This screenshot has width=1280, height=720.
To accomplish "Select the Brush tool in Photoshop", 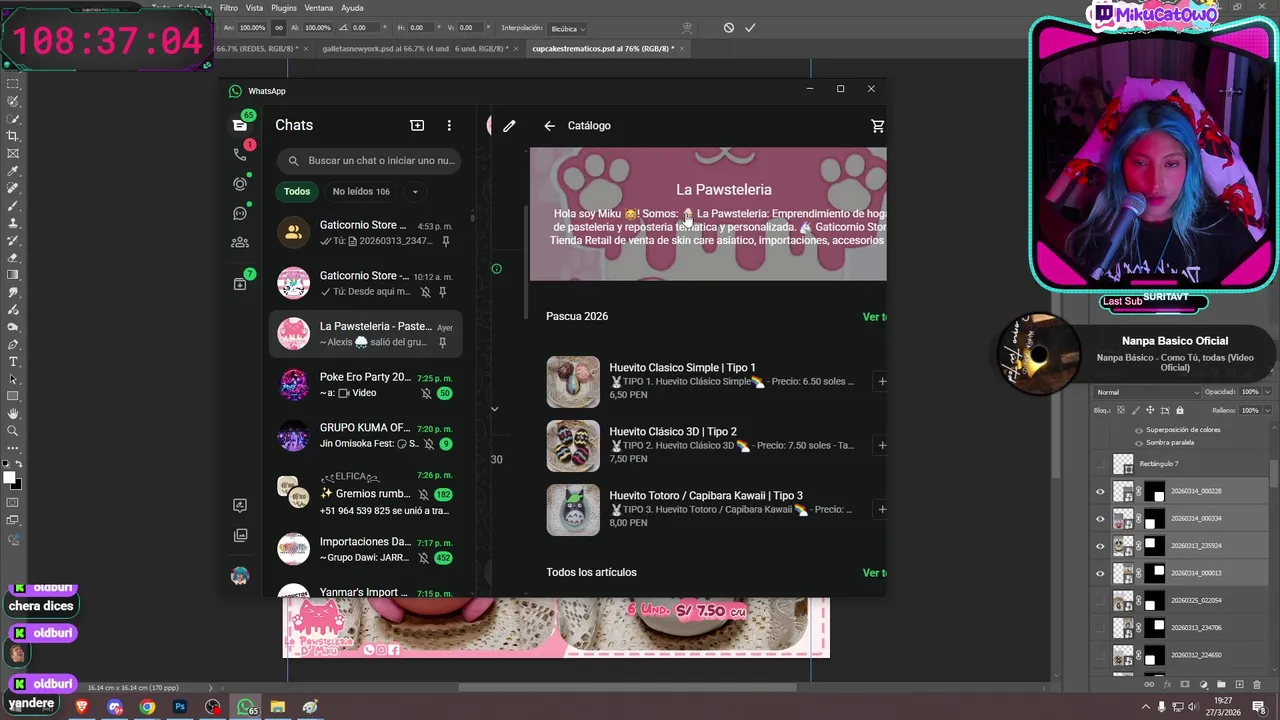I will (13, 205).
